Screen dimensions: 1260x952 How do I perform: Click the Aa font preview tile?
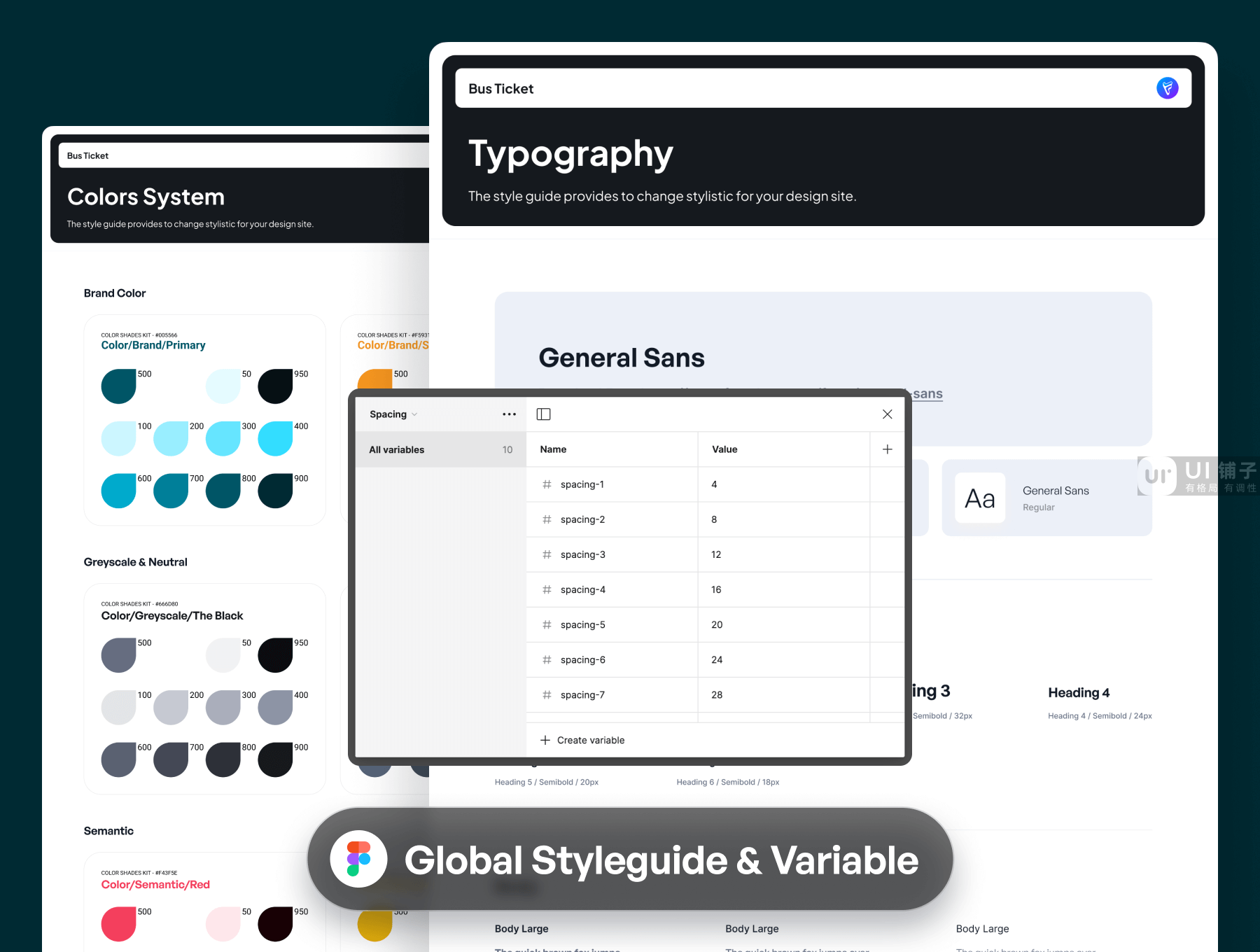(x=980, y=498)
